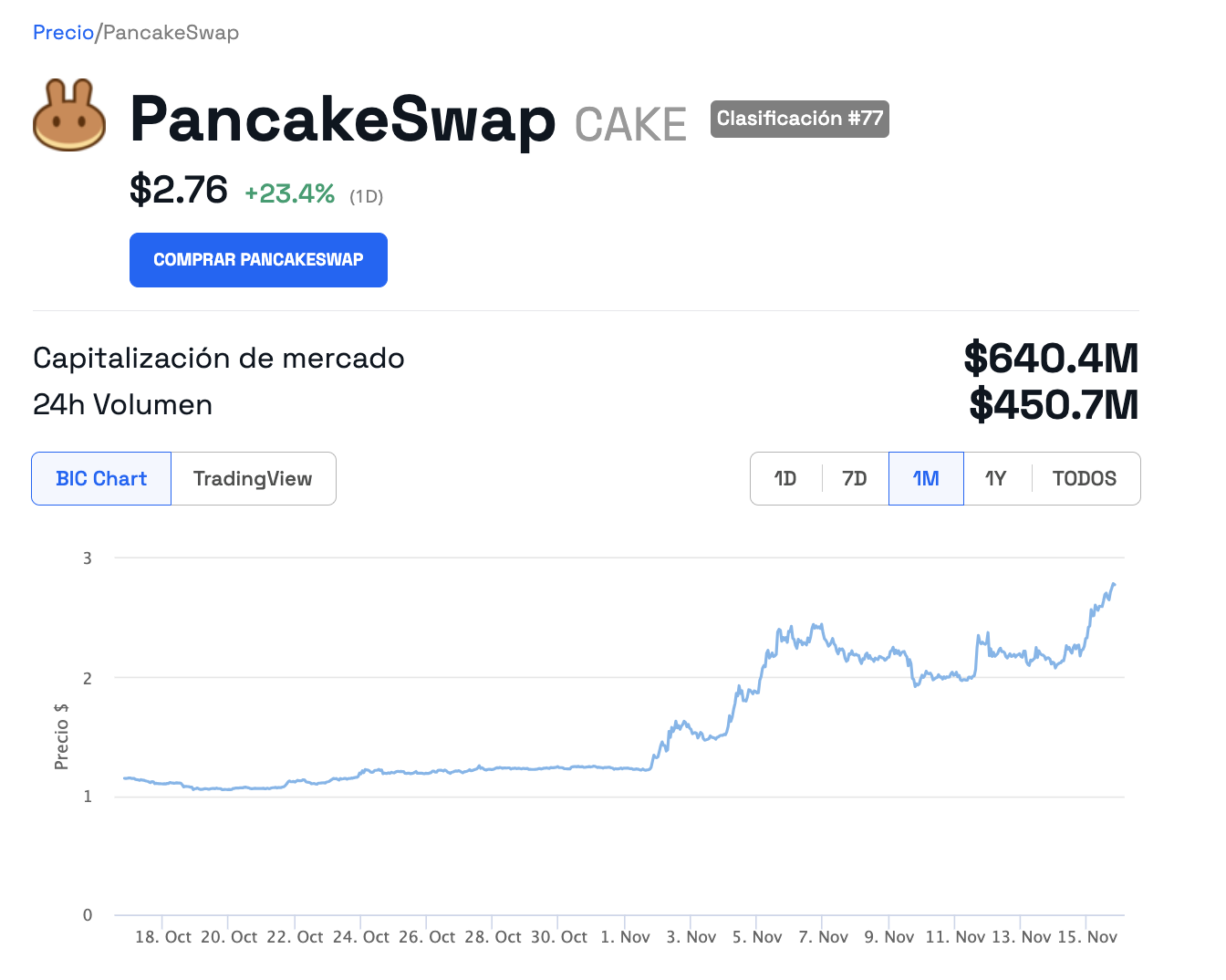Viewport: 1226px width, 980px height.
Task: Click the $450.7M 24h volume value
Action: pyautogui.click(x=1054, y=404)
